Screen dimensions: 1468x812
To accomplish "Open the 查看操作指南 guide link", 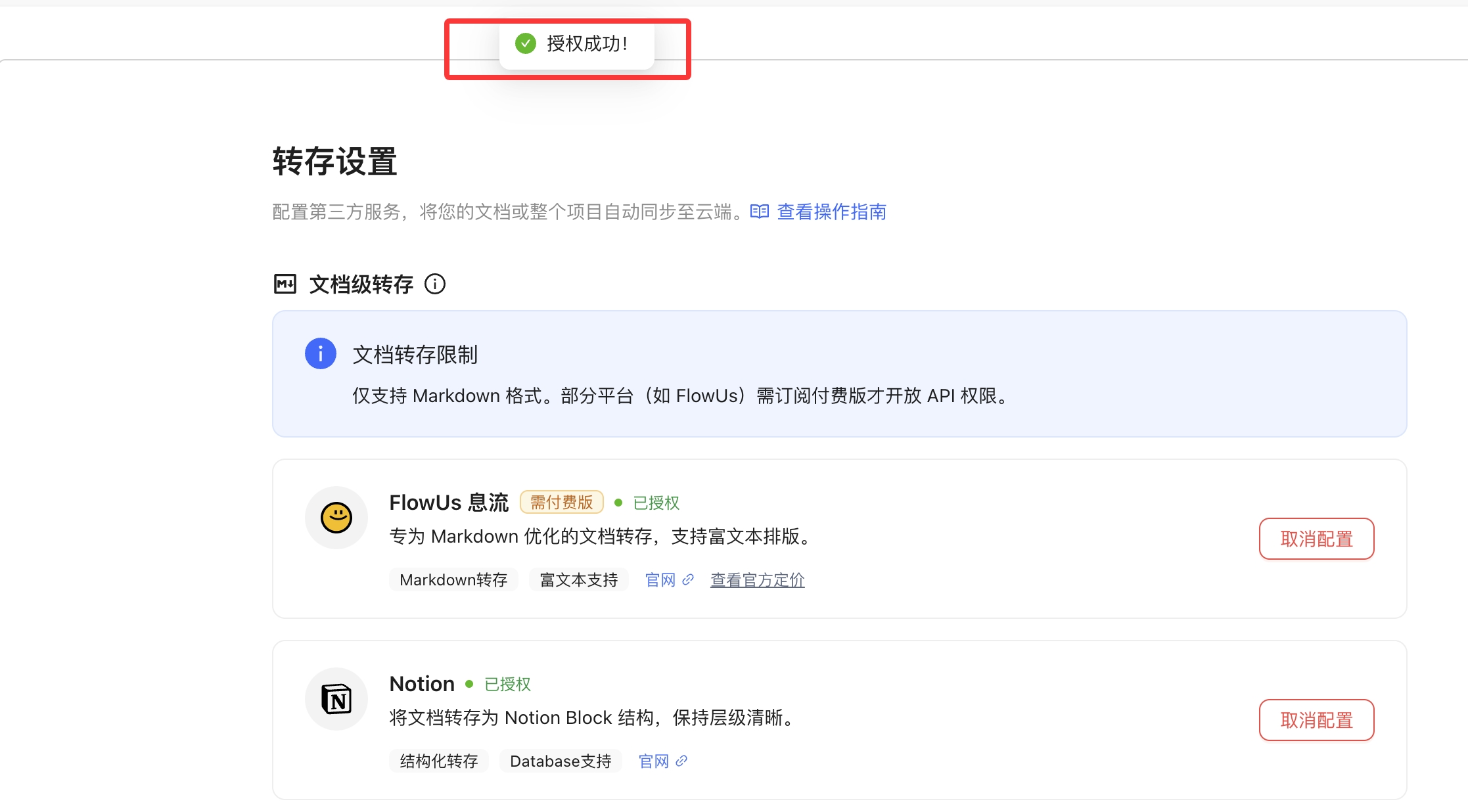I will 831,212.
